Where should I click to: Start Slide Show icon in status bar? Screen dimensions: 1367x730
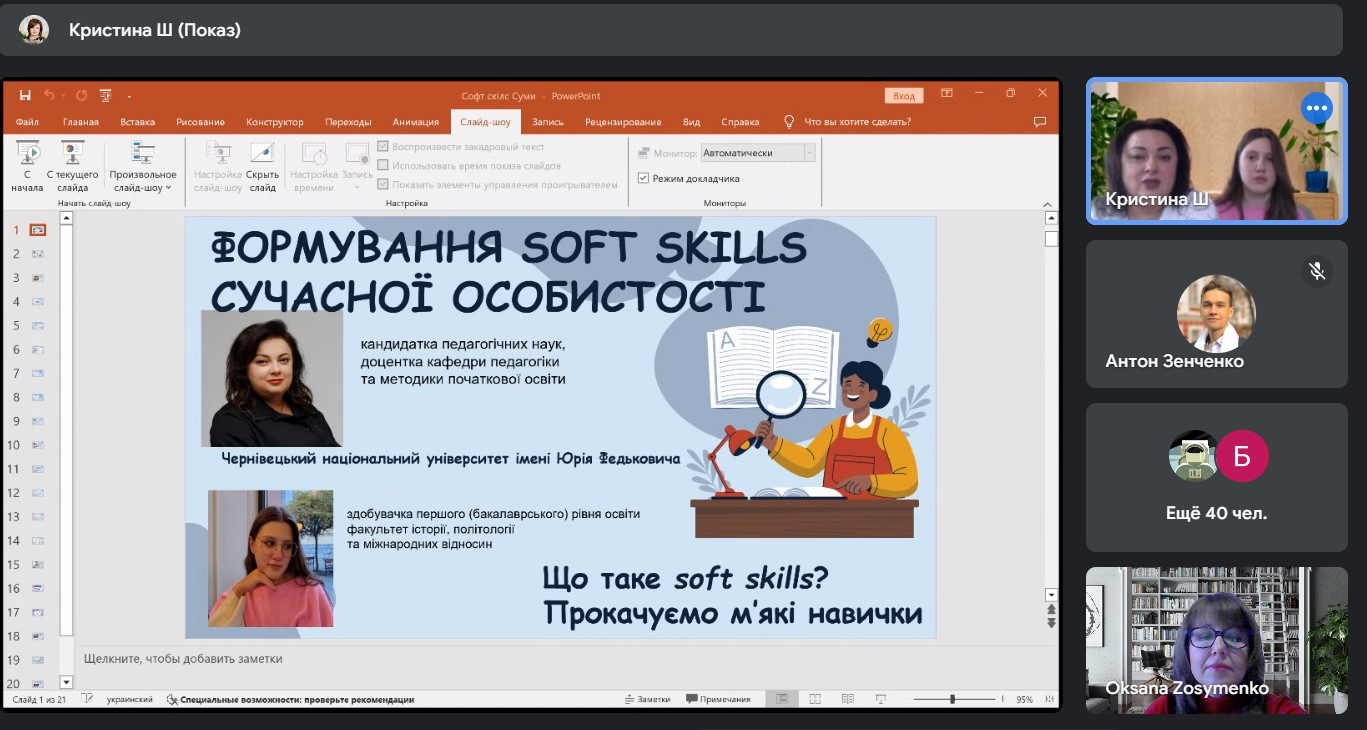point(881,699)
